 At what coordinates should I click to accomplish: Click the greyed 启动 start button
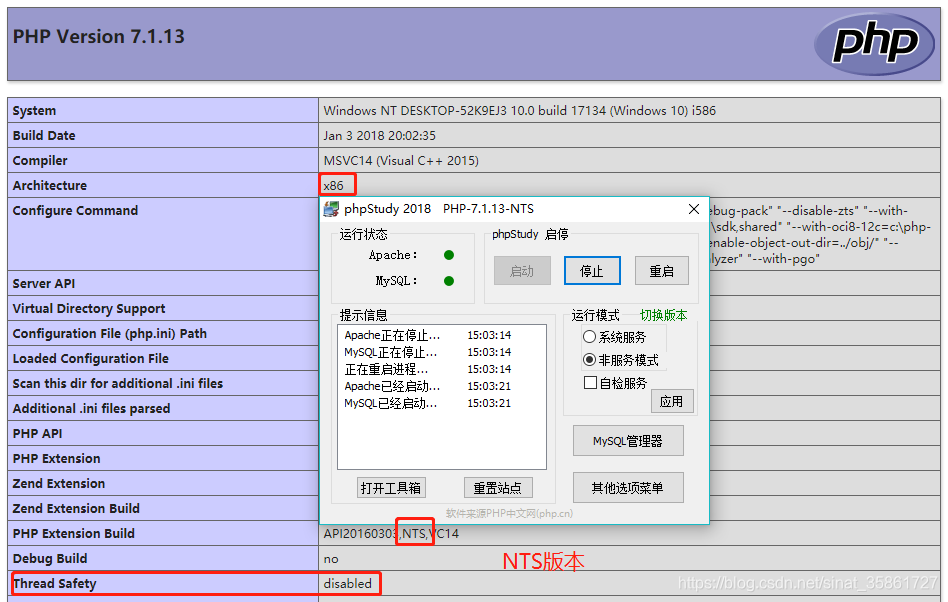pos(522,271)
